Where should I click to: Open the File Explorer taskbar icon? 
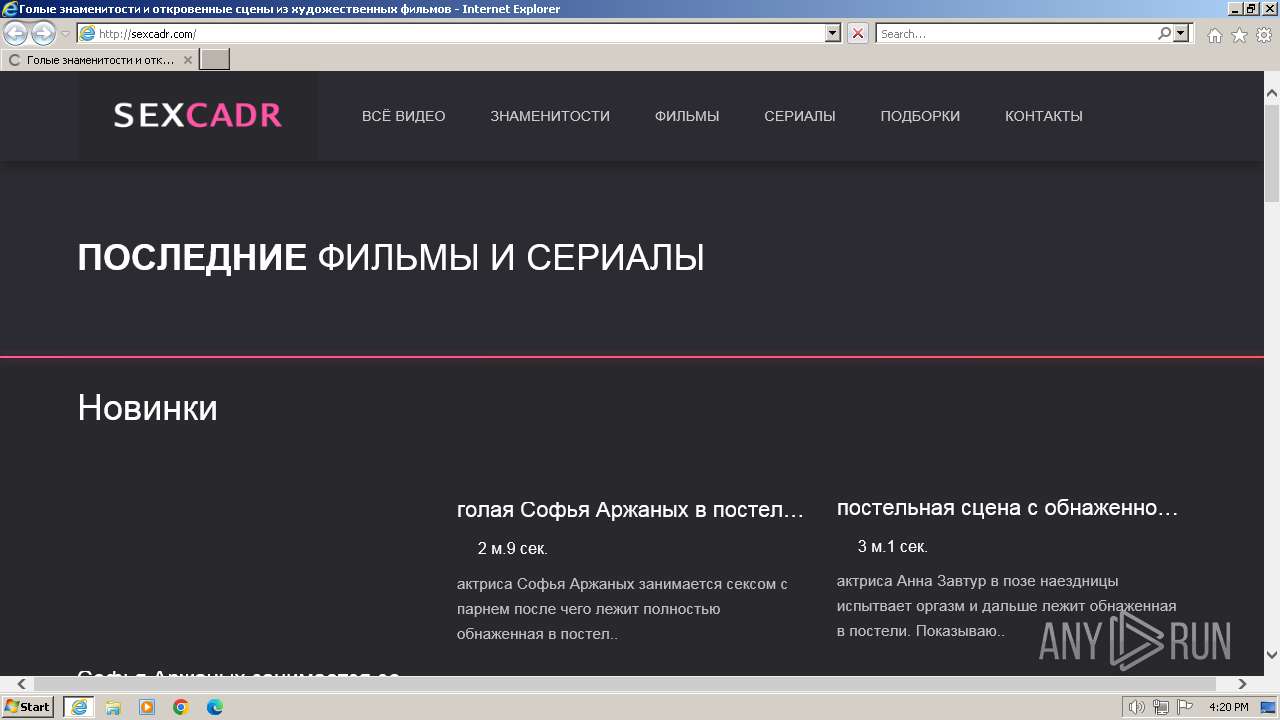coord(113,707)
